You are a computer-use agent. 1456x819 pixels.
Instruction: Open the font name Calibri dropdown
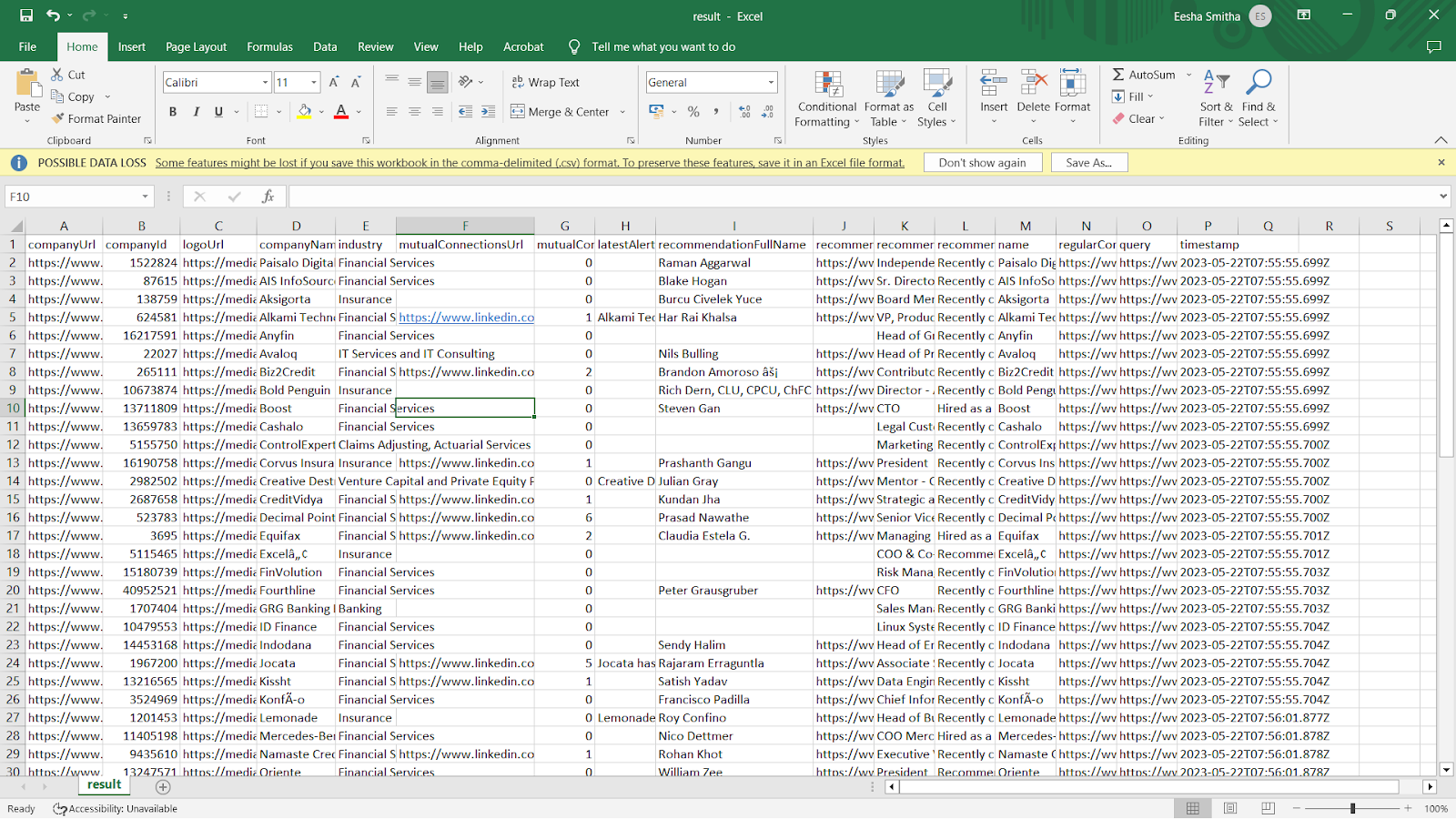pos(265,82)
